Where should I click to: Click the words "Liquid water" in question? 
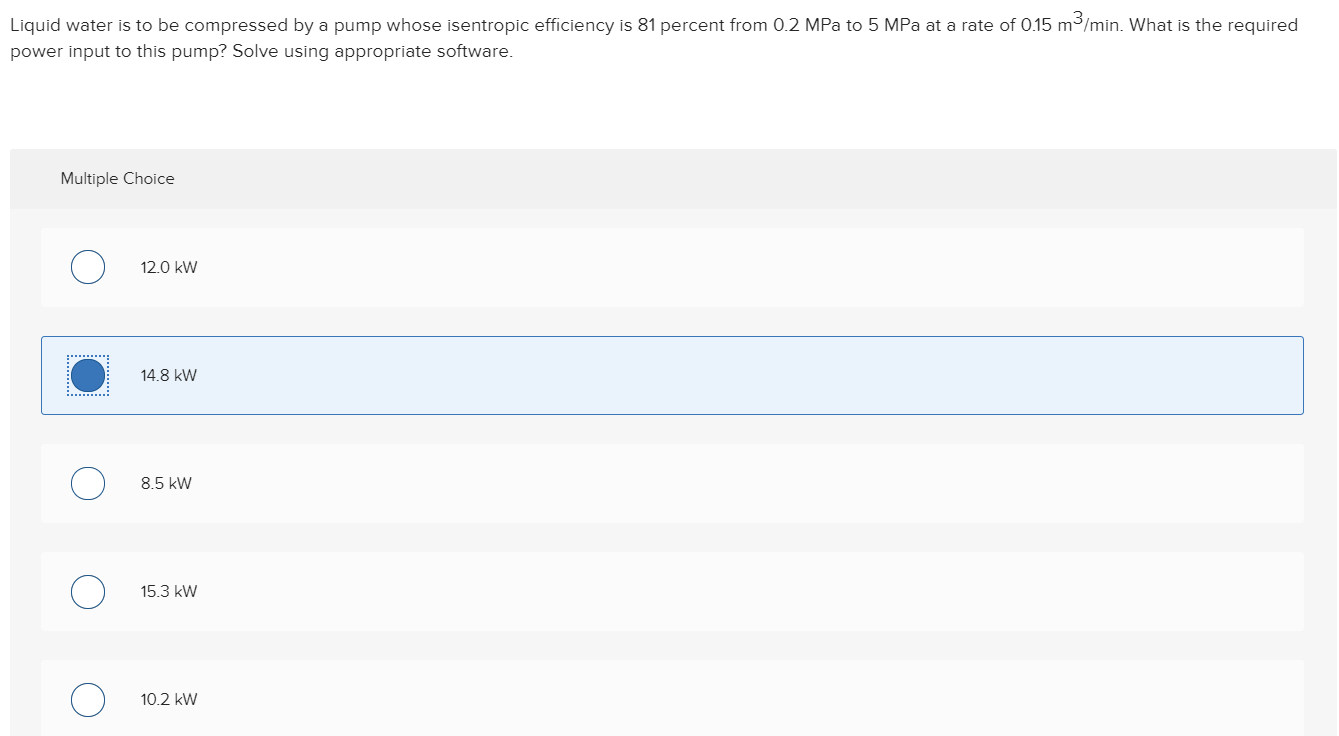point(56,26)
